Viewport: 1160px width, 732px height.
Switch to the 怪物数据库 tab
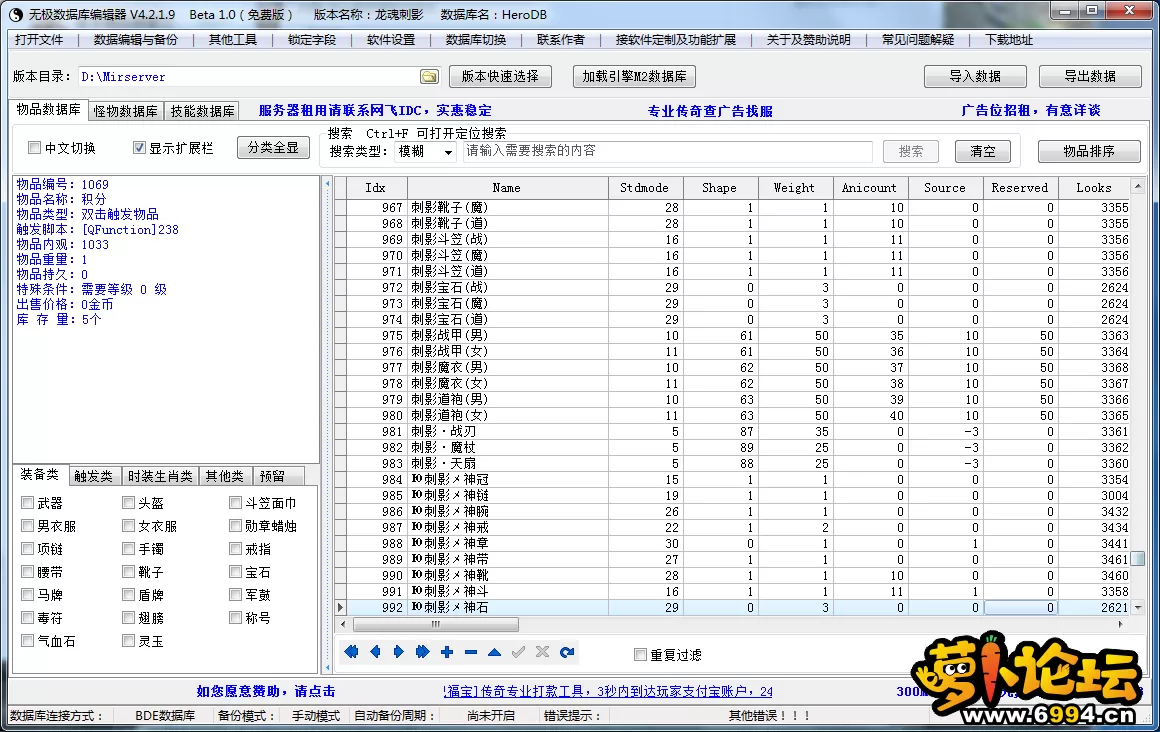coord(126,111)
